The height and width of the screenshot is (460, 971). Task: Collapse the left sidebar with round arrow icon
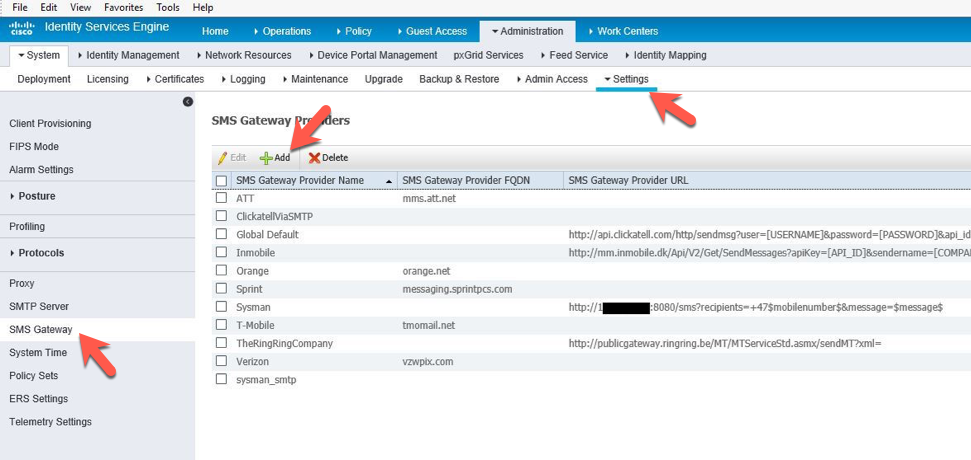click(188, 102)
